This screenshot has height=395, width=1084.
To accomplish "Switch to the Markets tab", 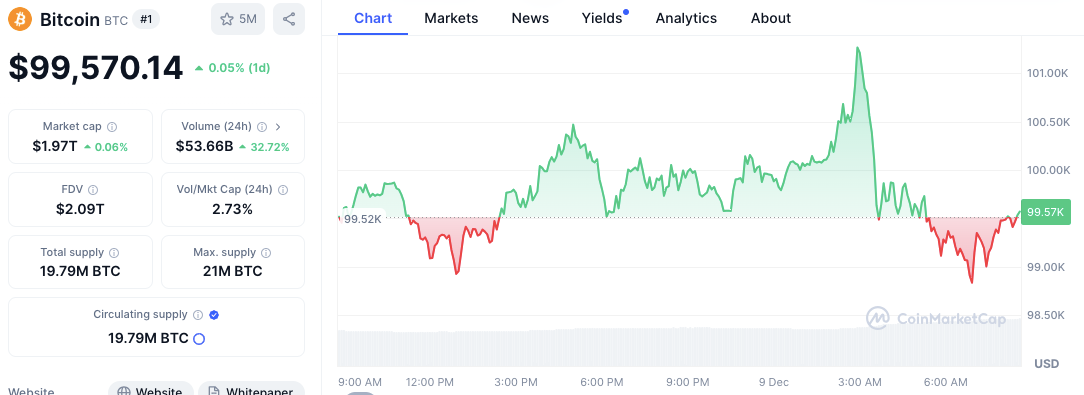I will point(451,18).
